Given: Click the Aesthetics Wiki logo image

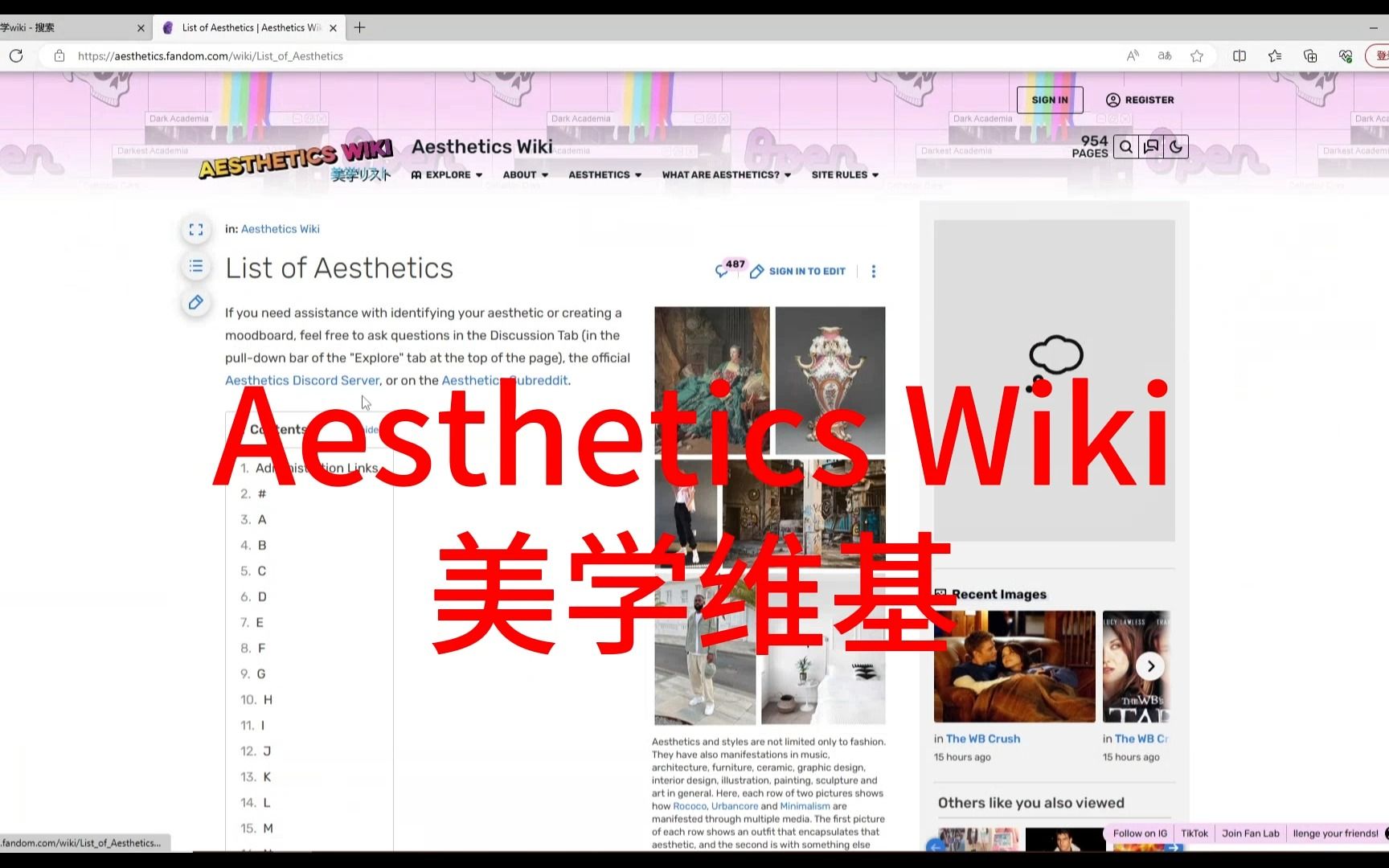Looking at the screenshot, I should (295, 160).
